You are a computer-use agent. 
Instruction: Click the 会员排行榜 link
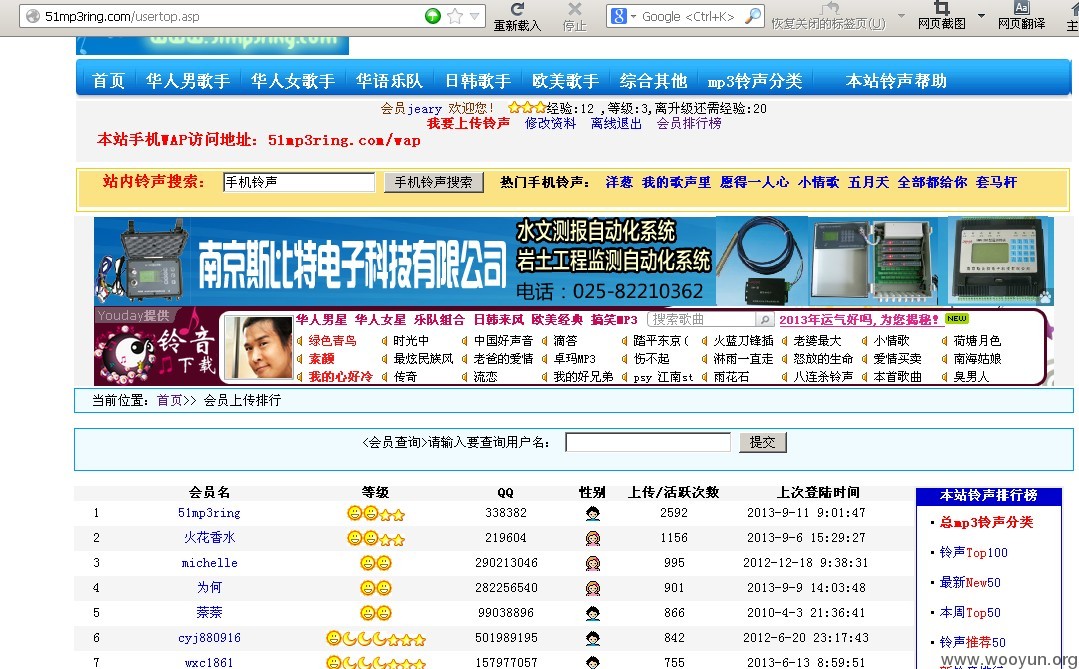(x=689, y=123)
